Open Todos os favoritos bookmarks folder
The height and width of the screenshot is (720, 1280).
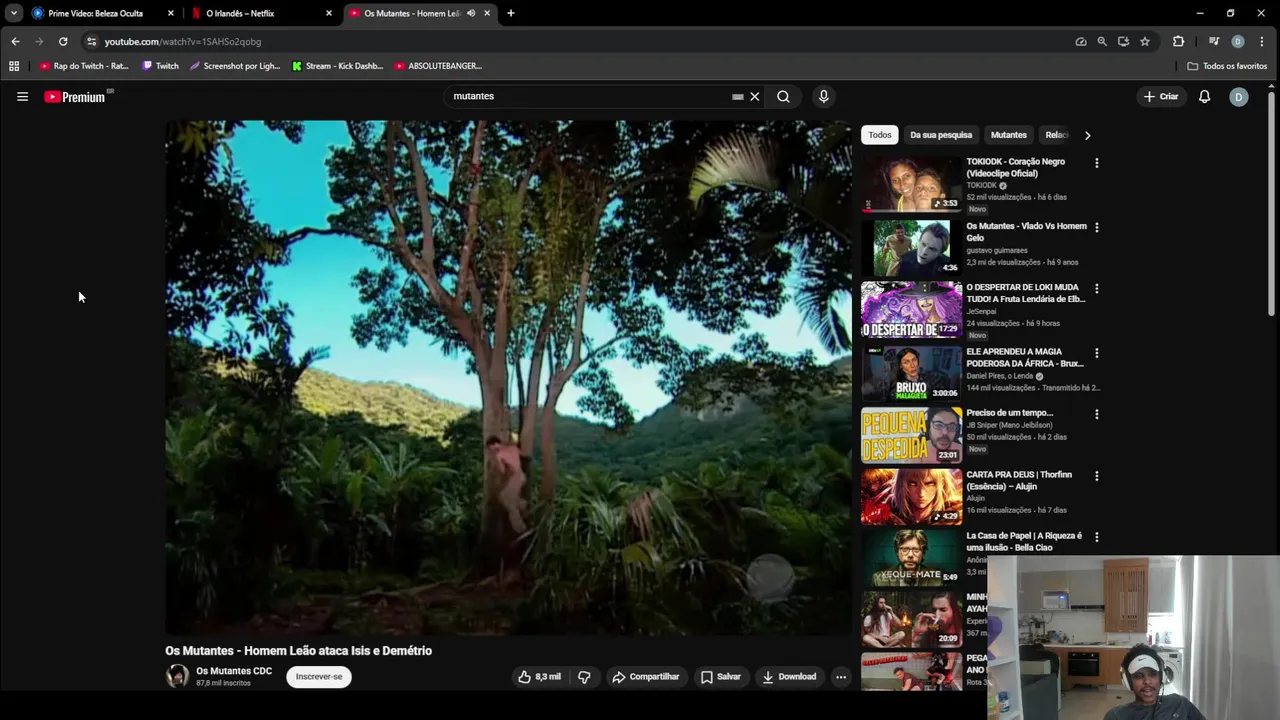[x=1227, y=66]
